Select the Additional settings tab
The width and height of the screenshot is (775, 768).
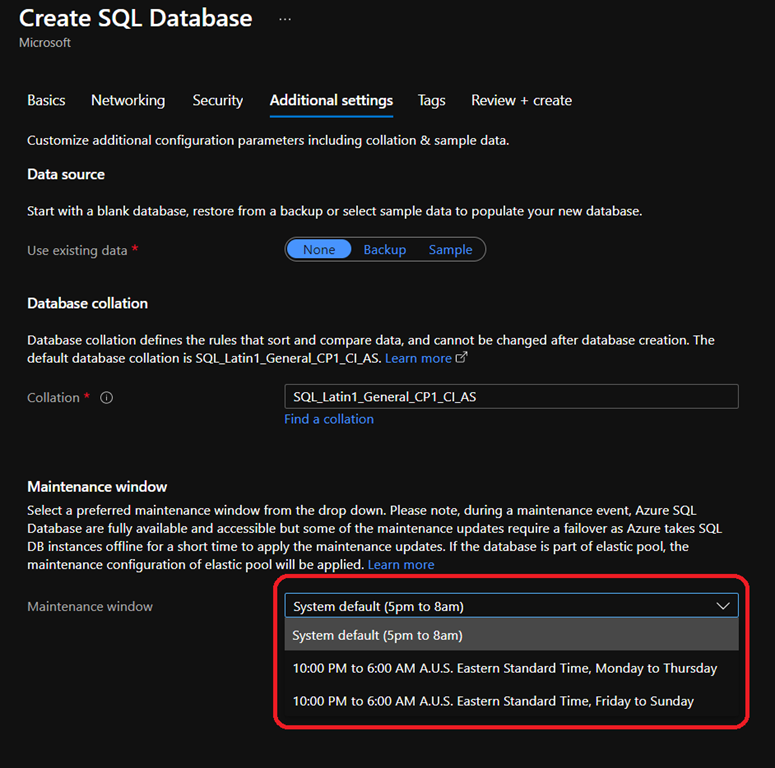pos(331,100)
